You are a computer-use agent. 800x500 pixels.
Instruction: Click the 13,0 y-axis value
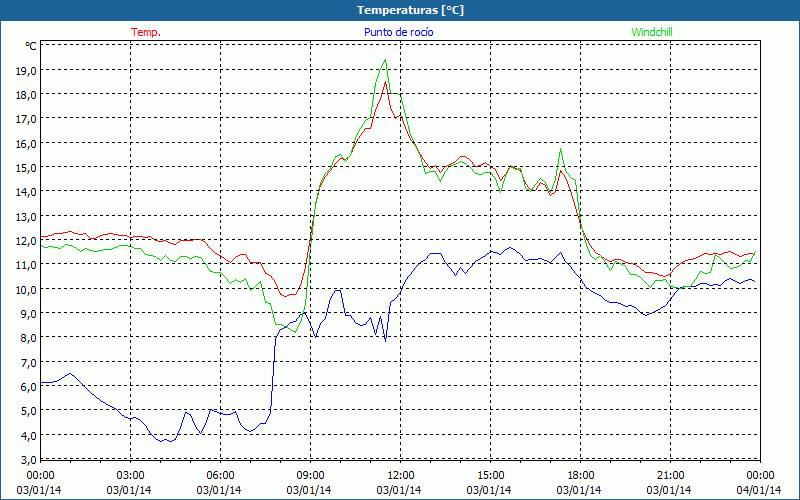pos(26,216)
